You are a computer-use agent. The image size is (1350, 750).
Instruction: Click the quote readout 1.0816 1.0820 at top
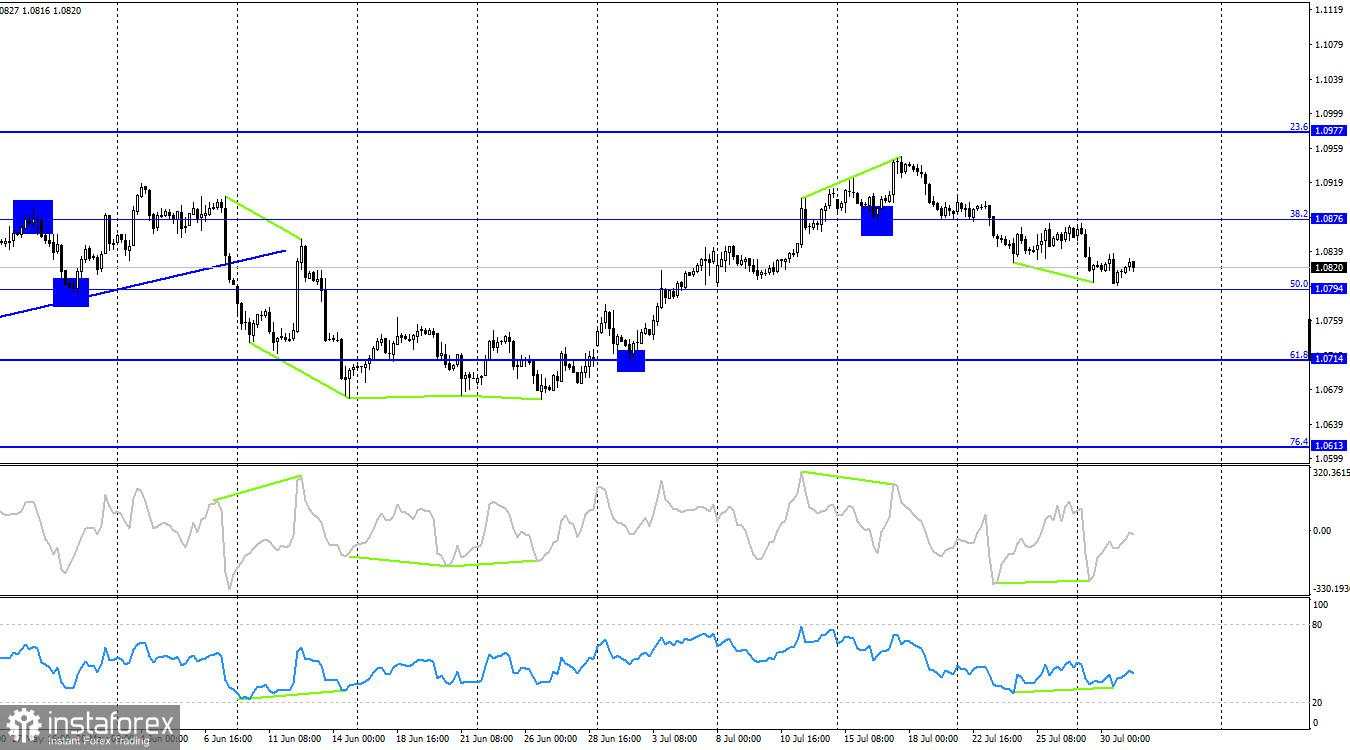[54, 10]
